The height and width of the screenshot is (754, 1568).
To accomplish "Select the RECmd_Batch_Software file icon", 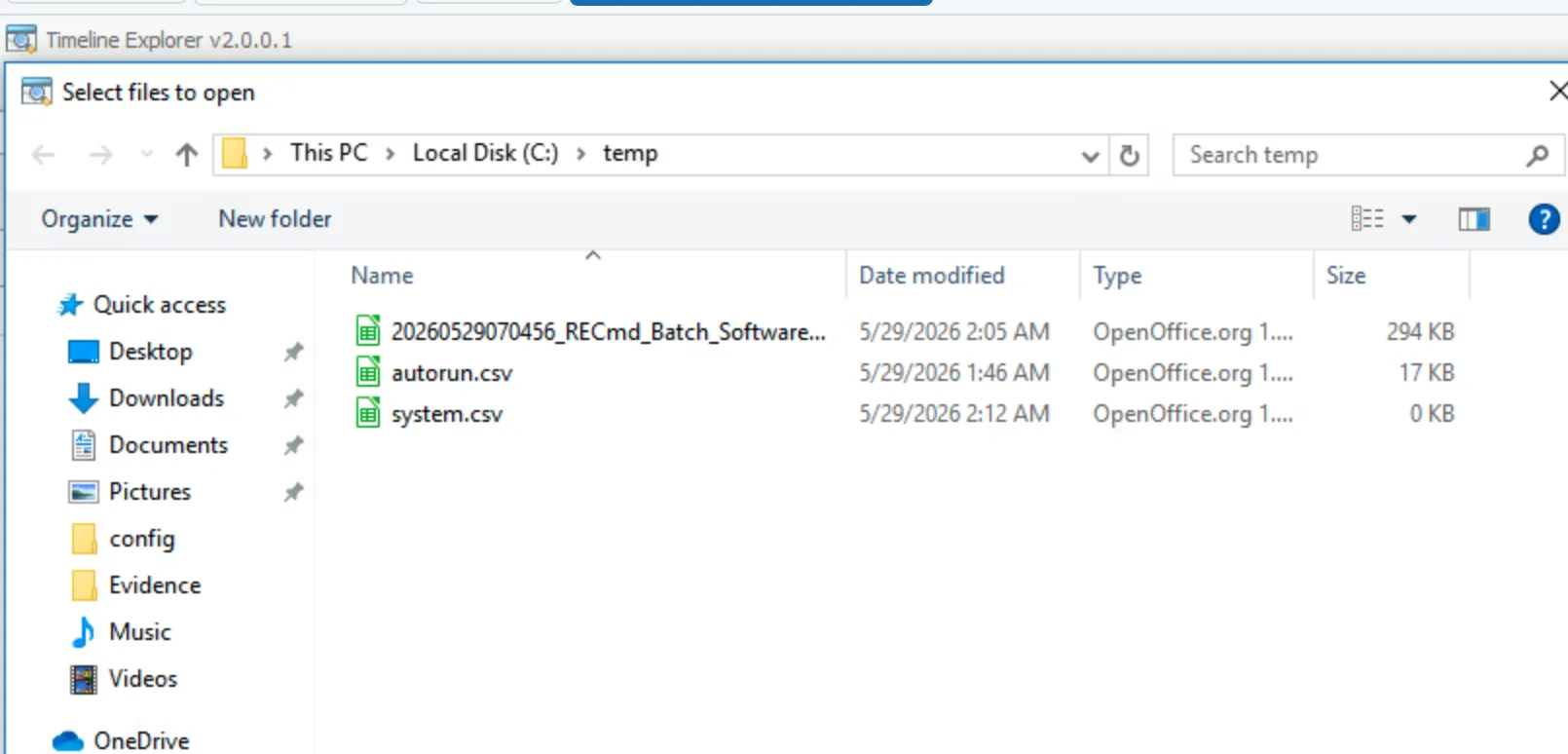I will (x=367, y=332).
